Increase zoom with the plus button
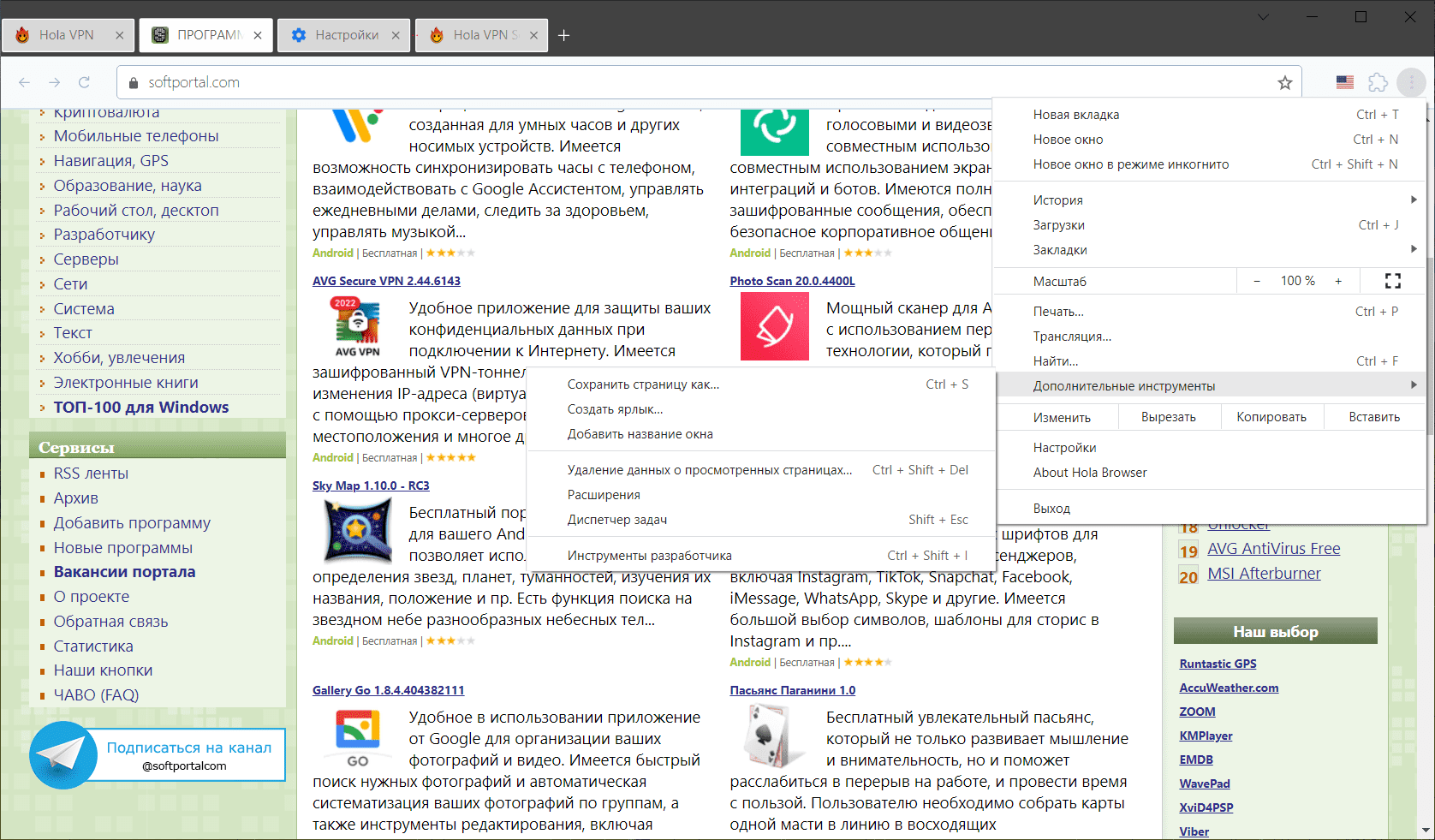This screenshot has height=840, width=1435. tap(1338, 281)
